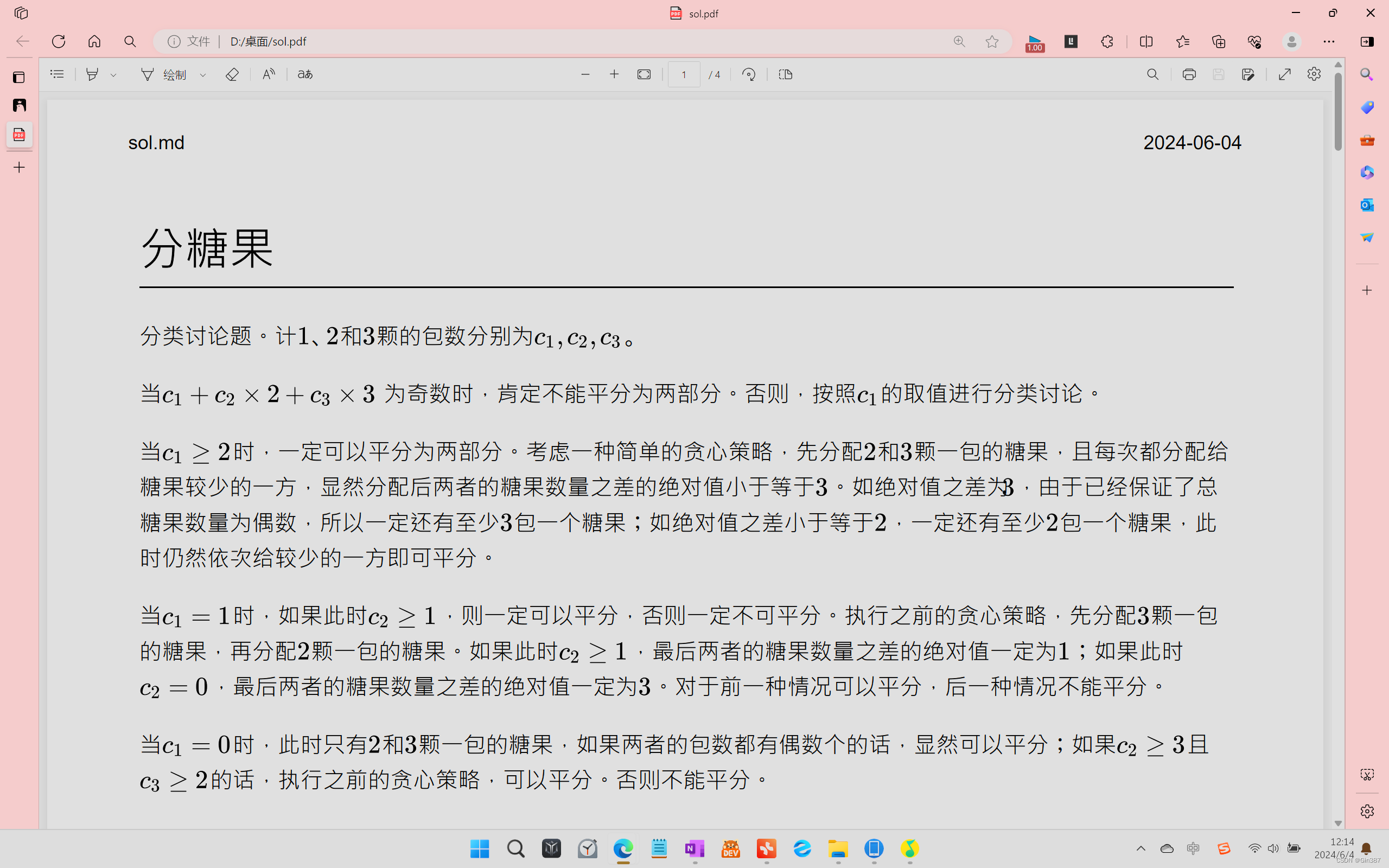This screenshot has height=868, width=1389.
Task: Open the 绘制 draw options dropdown
Action: (x=202, y=74)
